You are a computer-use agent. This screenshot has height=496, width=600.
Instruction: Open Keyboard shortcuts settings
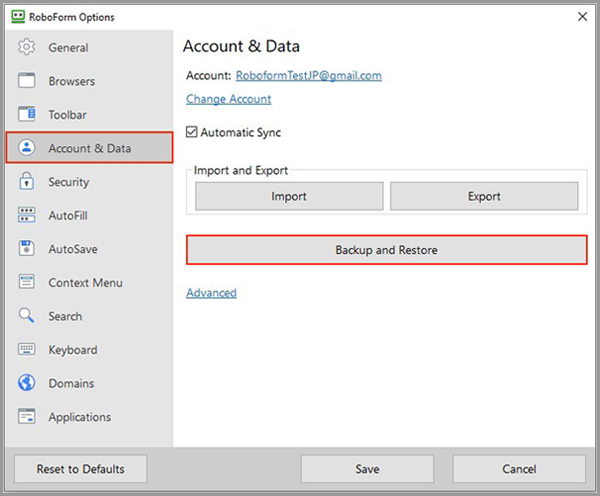(89, 350)
